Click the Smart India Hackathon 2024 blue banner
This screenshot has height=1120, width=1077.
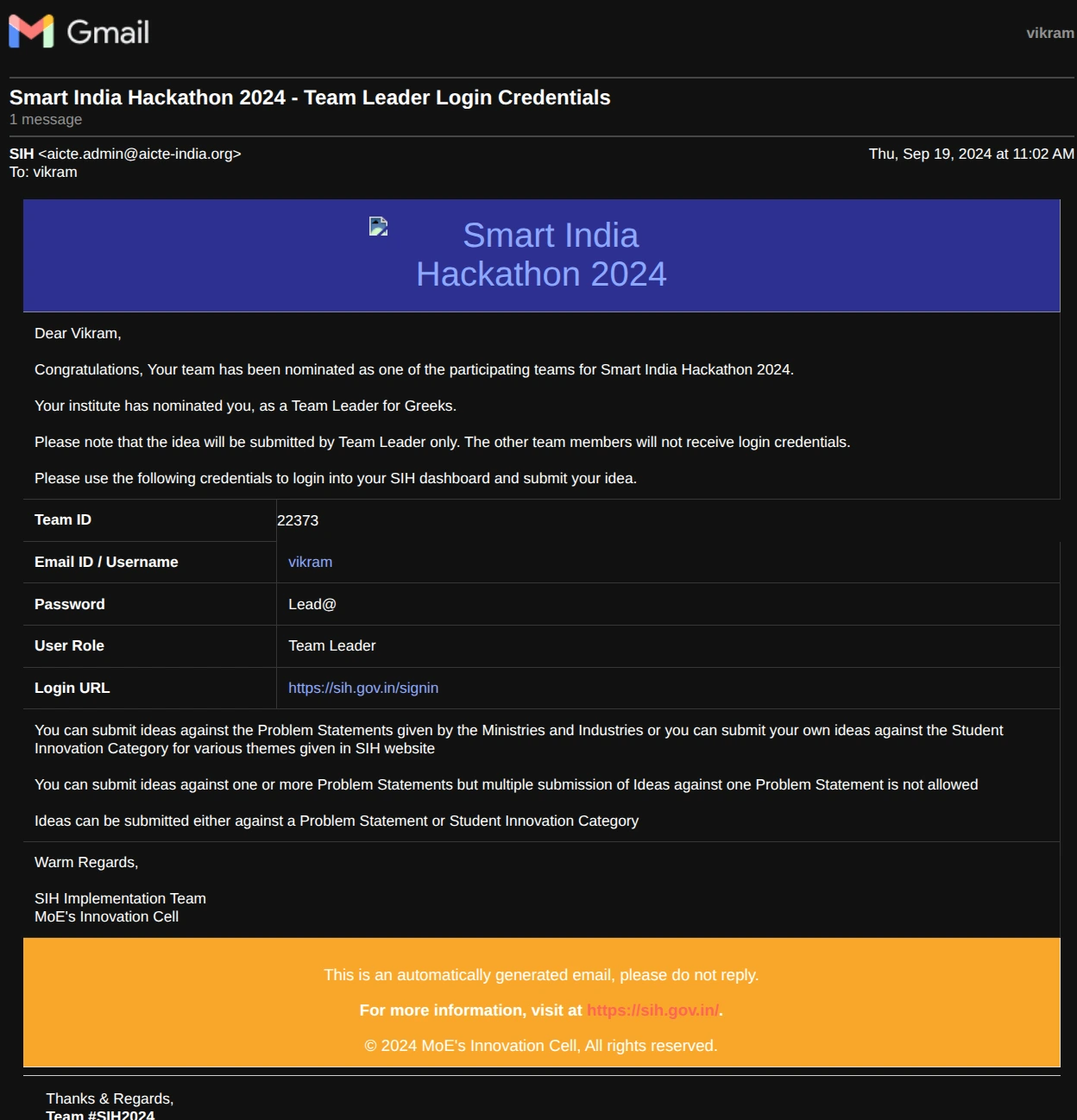click(542, 255)
